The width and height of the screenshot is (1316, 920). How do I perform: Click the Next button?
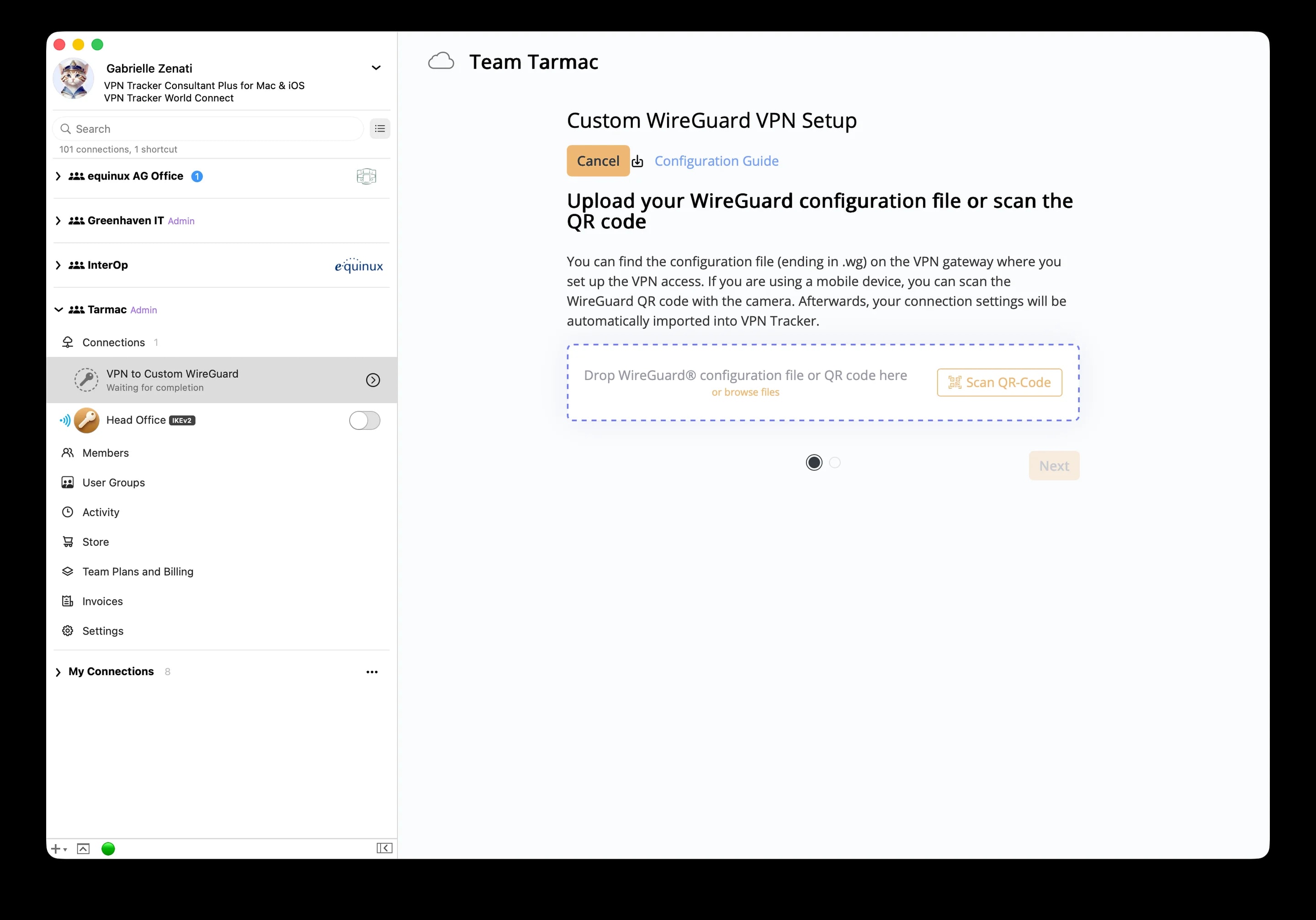[x=1054, y=466]
